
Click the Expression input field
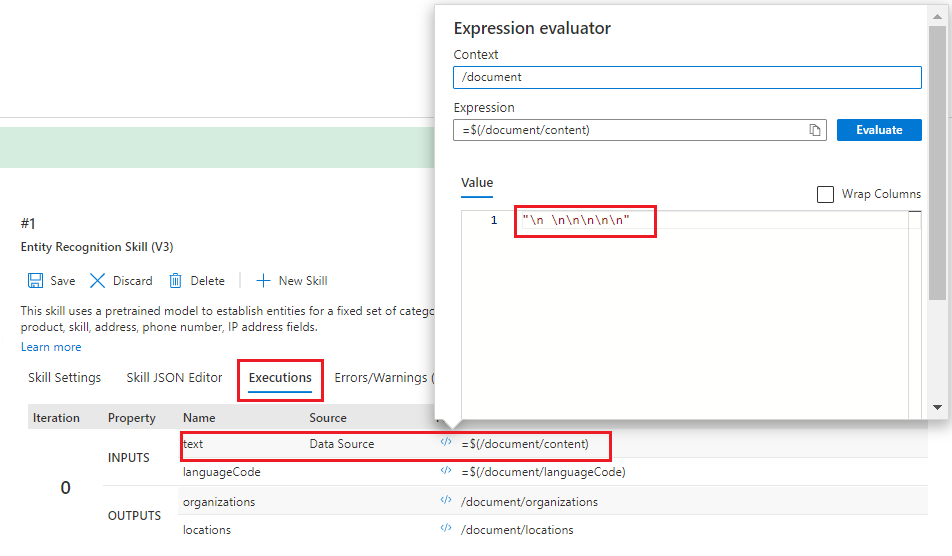point(630,130)
